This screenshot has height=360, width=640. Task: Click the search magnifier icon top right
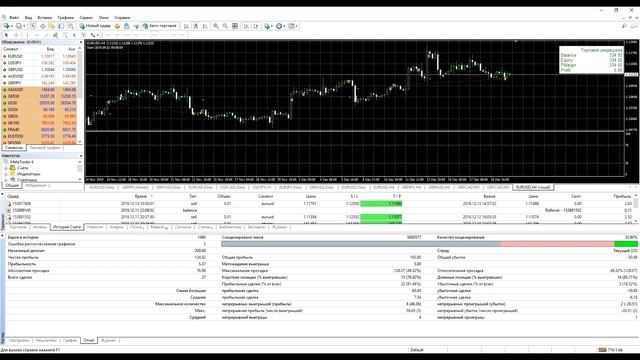624,26
